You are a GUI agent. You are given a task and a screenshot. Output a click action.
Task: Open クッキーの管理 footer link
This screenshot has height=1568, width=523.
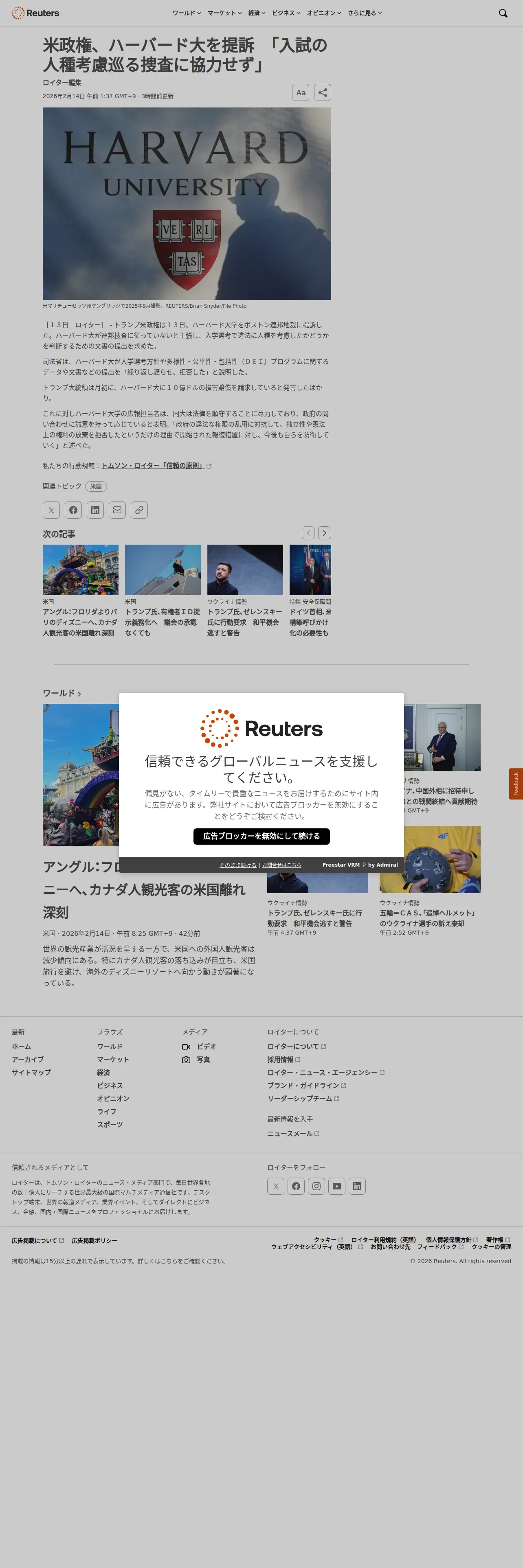click(491, 1246)
